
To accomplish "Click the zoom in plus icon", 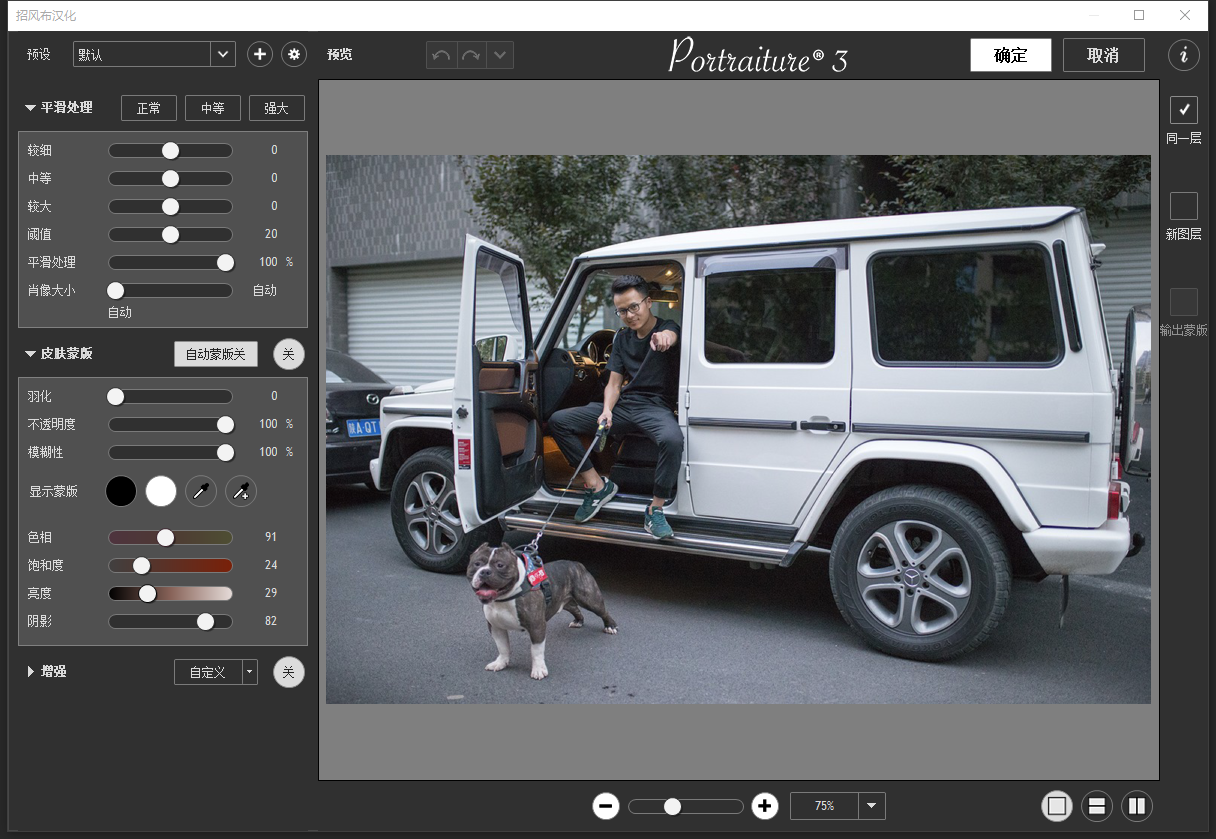I will pyautogui.click(x=765, y=806).
